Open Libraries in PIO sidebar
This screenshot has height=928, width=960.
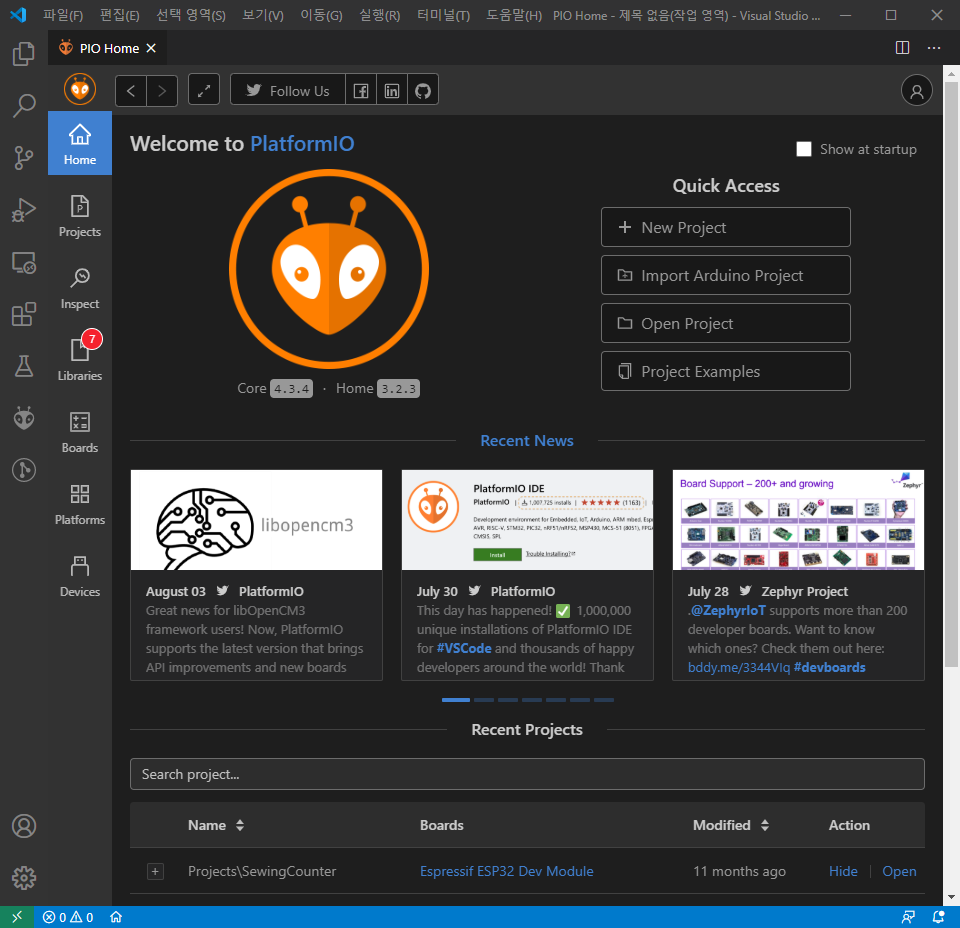tap(80, 359)
